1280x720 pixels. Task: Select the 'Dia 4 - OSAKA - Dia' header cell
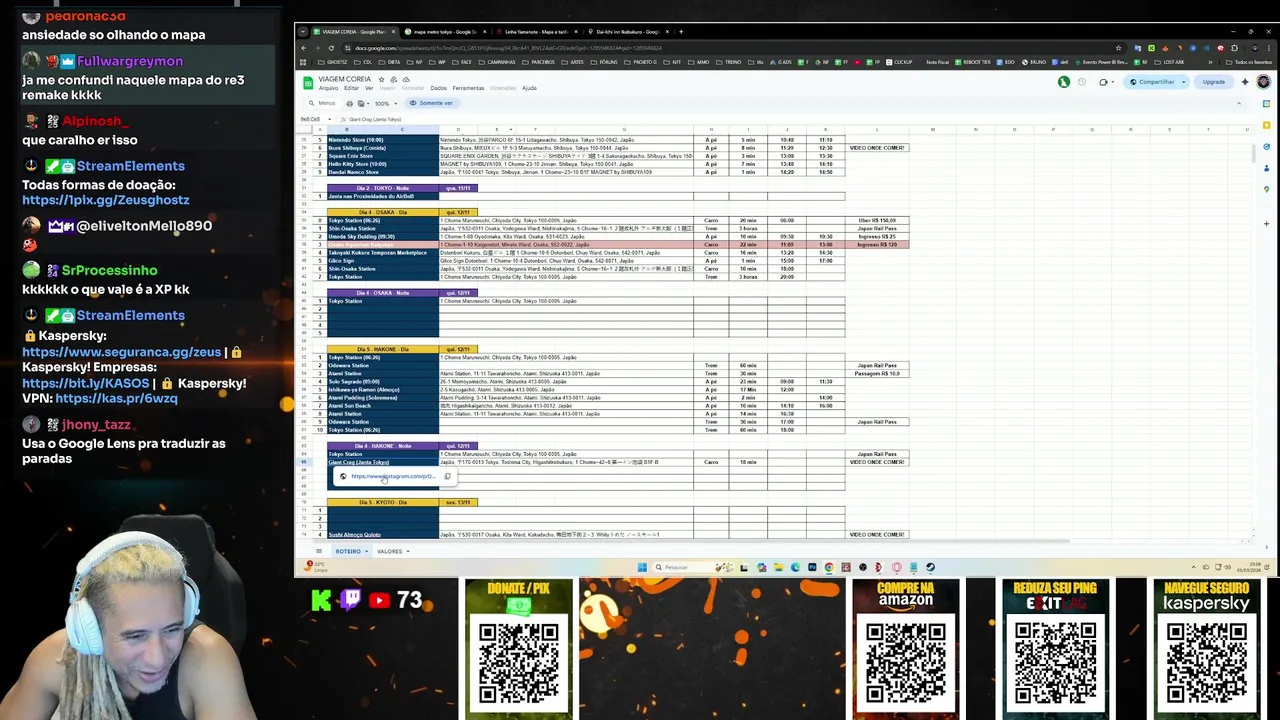point(382,212)
